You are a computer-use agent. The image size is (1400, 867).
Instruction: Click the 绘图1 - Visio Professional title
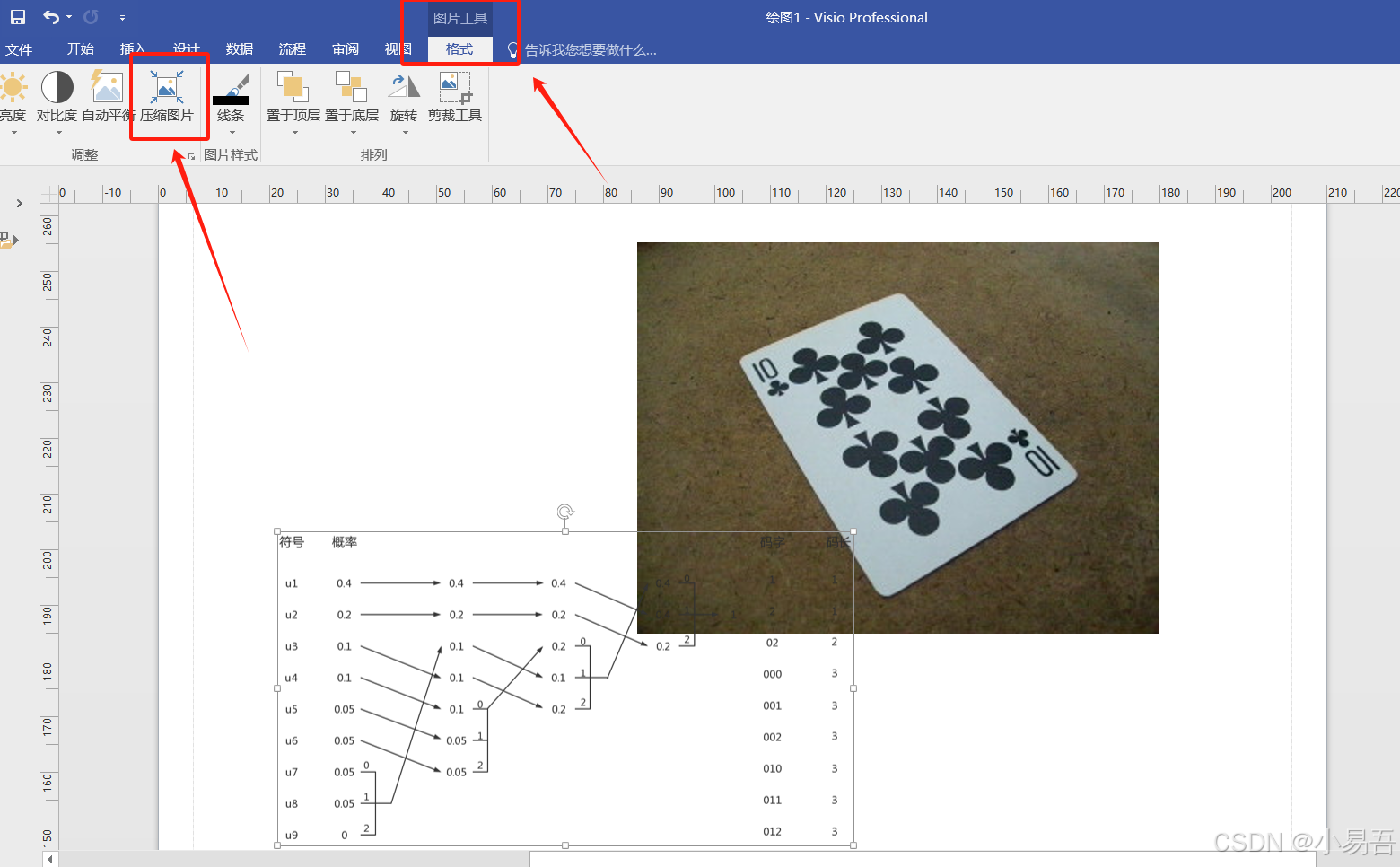coord(846,17)
